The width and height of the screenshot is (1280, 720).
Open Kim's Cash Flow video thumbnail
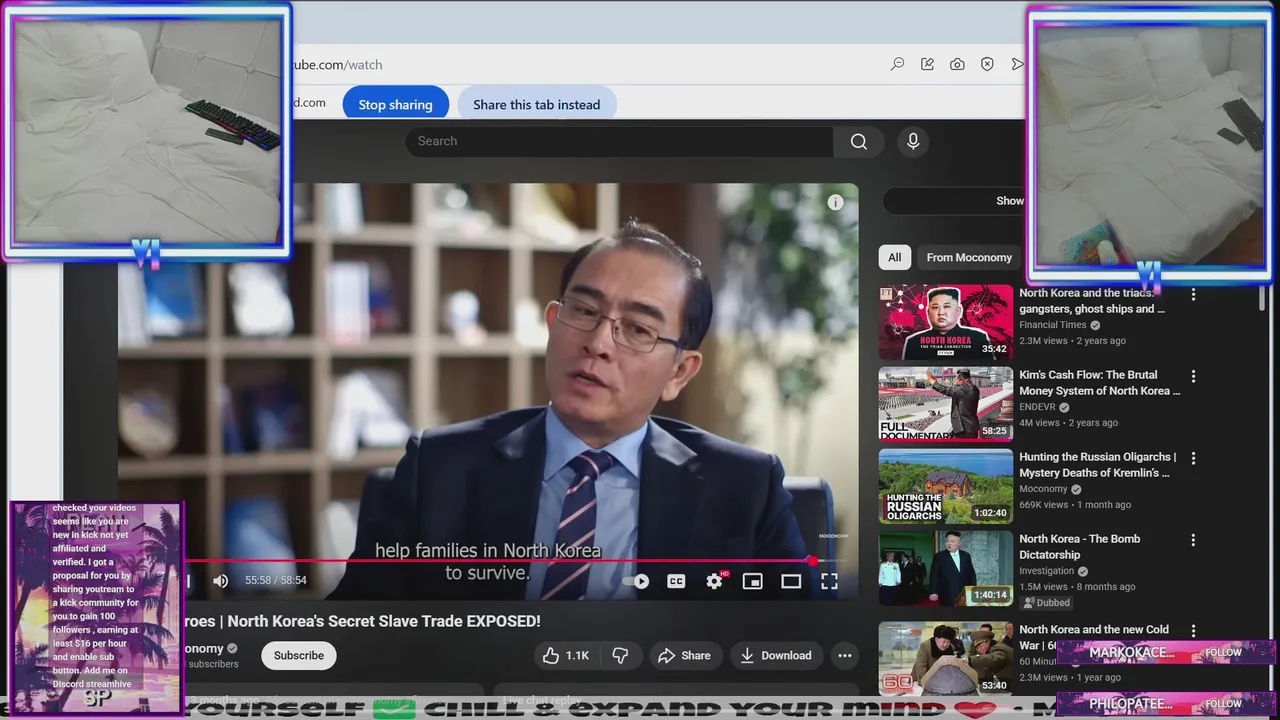coord(946,404)
